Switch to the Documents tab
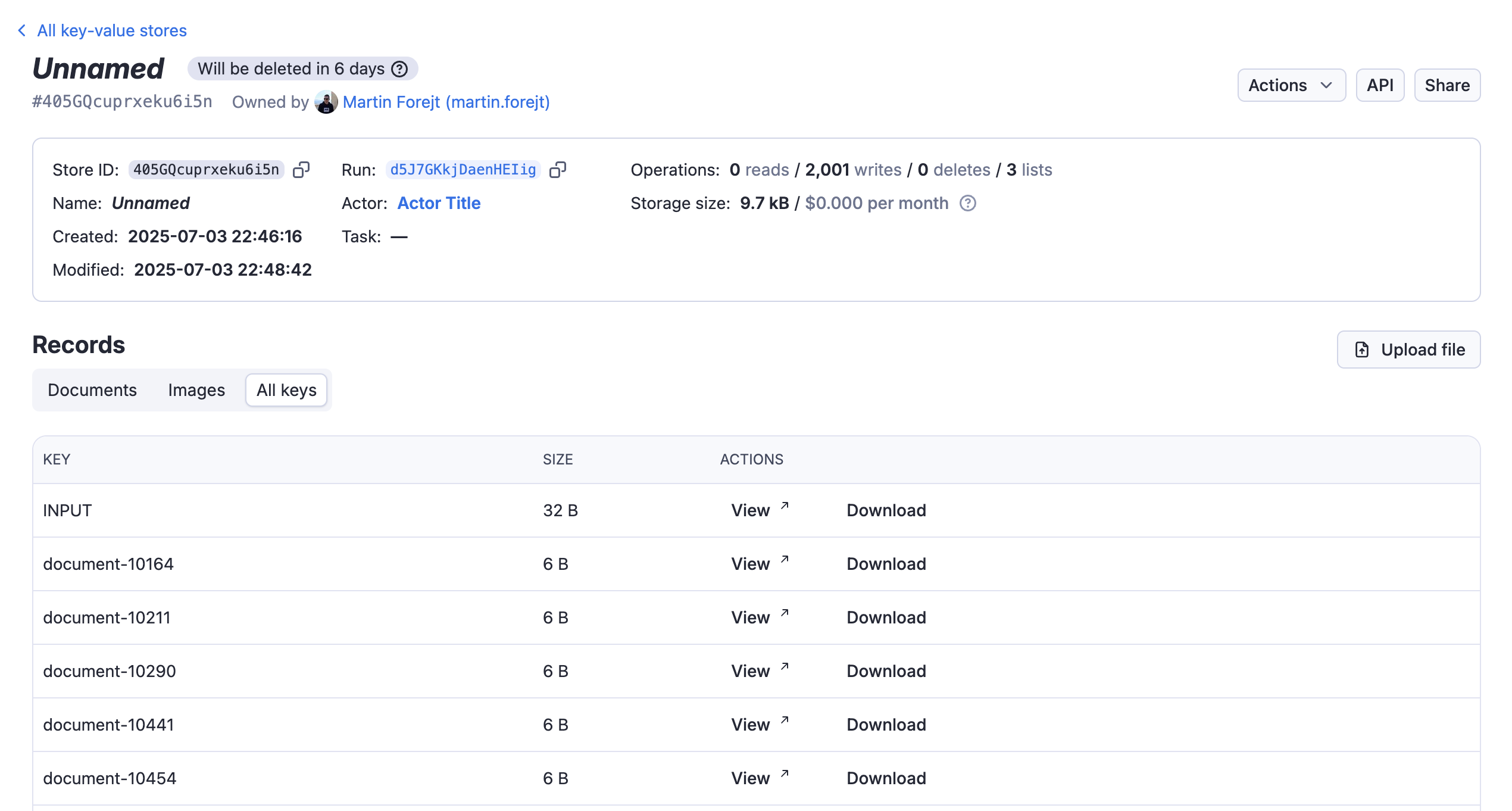 [92, 390]
